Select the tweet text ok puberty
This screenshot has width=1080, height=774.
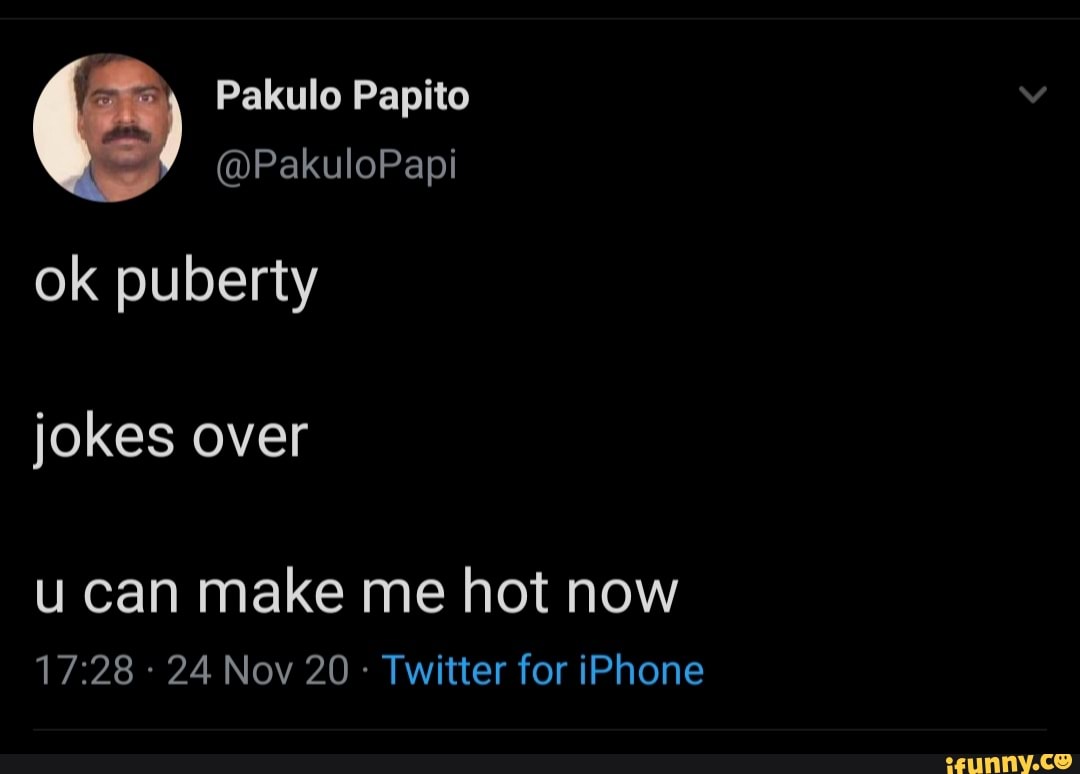coord(175,281)
